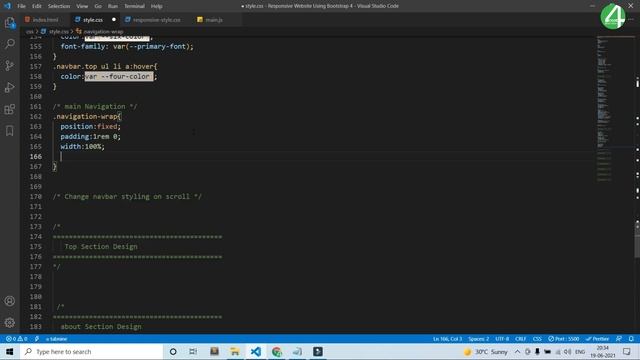Image resolution: width=640 pixels, height=360 pixels.
Task: Open Google Chrome from taskbar
Action: (277, 351)
